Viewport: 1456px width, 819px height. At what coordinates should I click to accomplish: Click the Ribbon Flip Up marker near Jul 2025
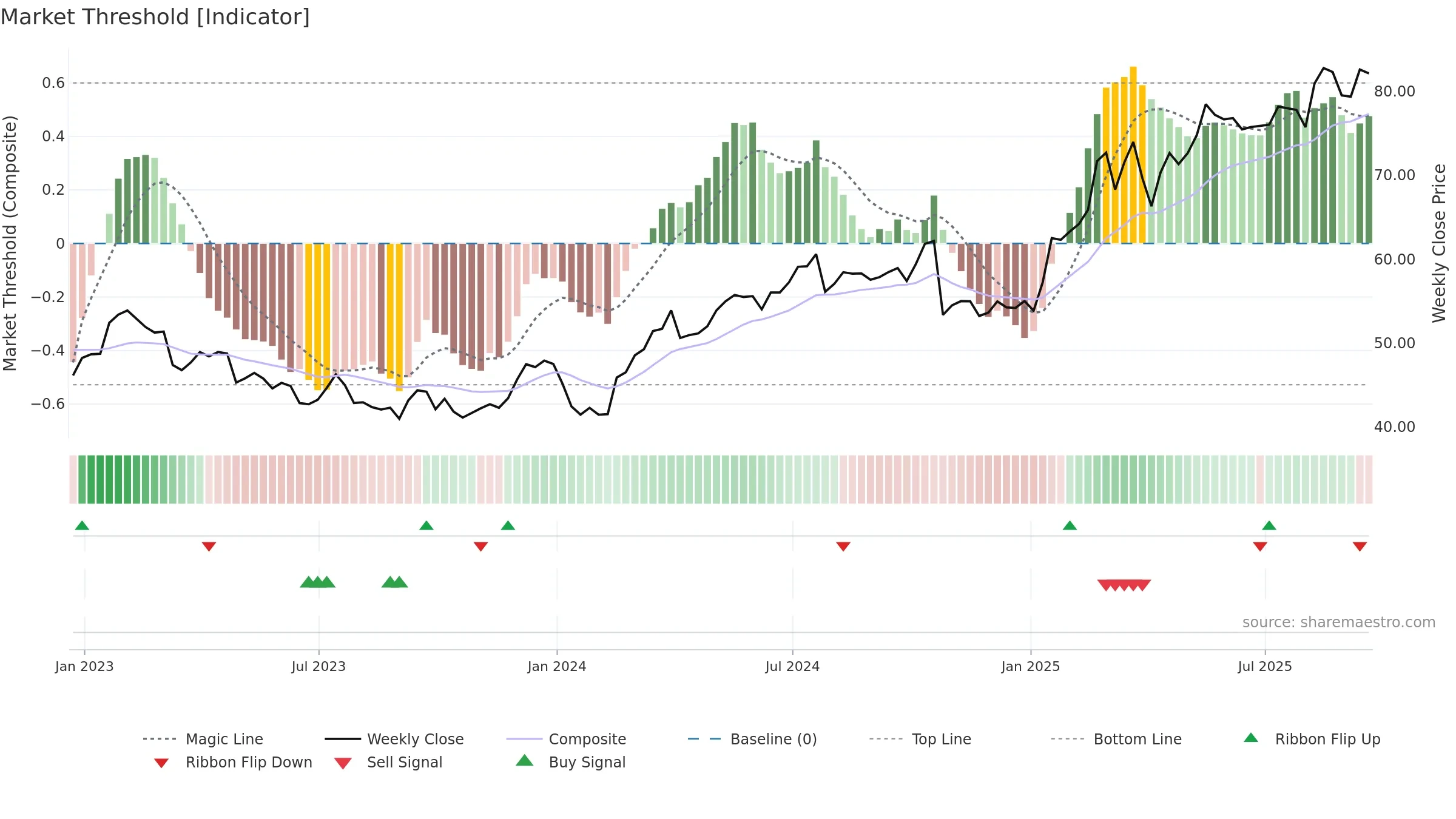pyautogui.click(x=1269, y=525)
